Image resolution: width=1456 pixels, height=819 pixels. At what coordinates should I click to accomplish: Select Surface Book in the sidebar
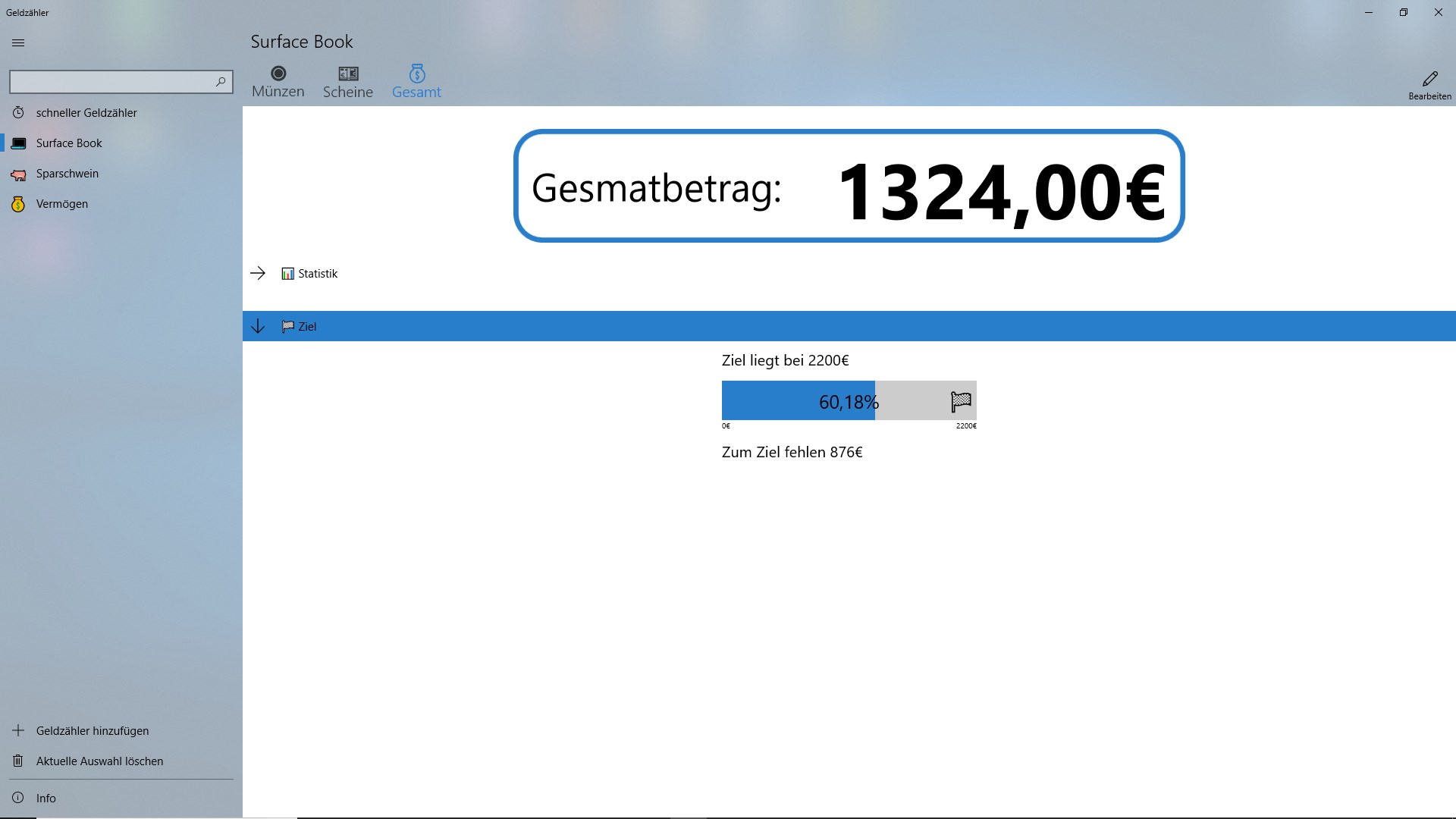69,143
